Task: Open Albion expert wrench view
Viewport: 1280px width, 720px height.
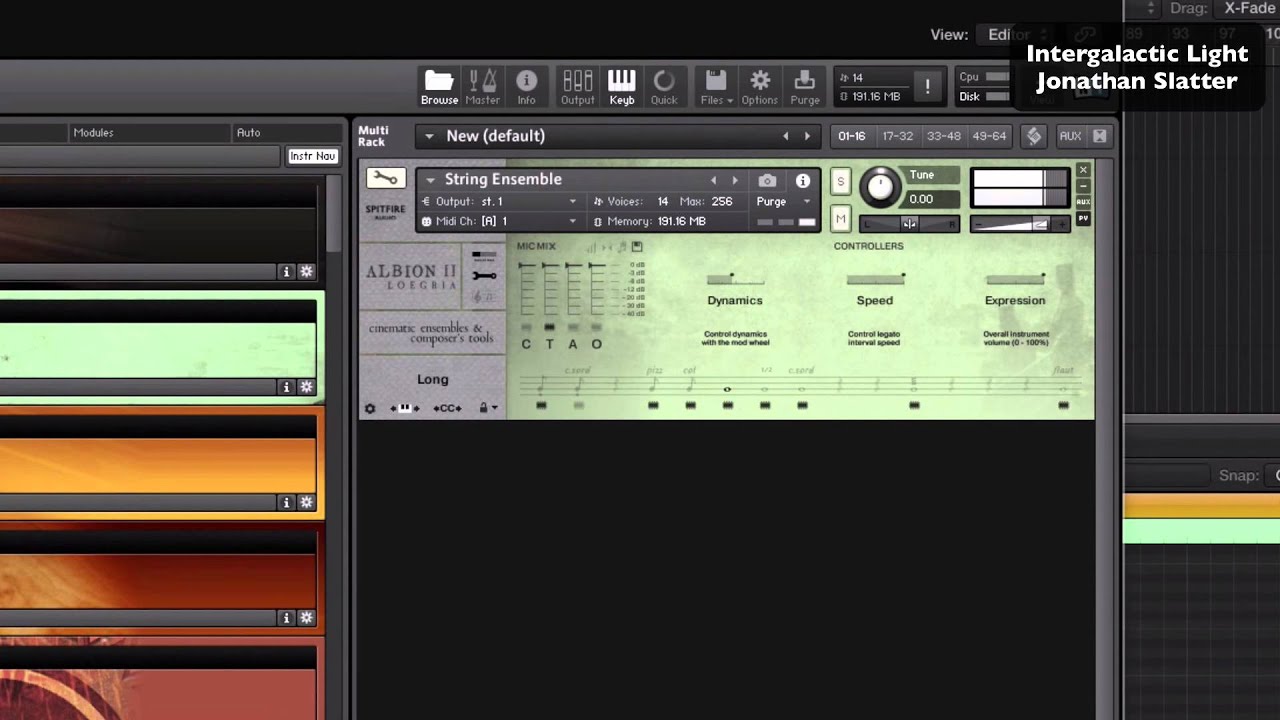Action: point(484,275)
